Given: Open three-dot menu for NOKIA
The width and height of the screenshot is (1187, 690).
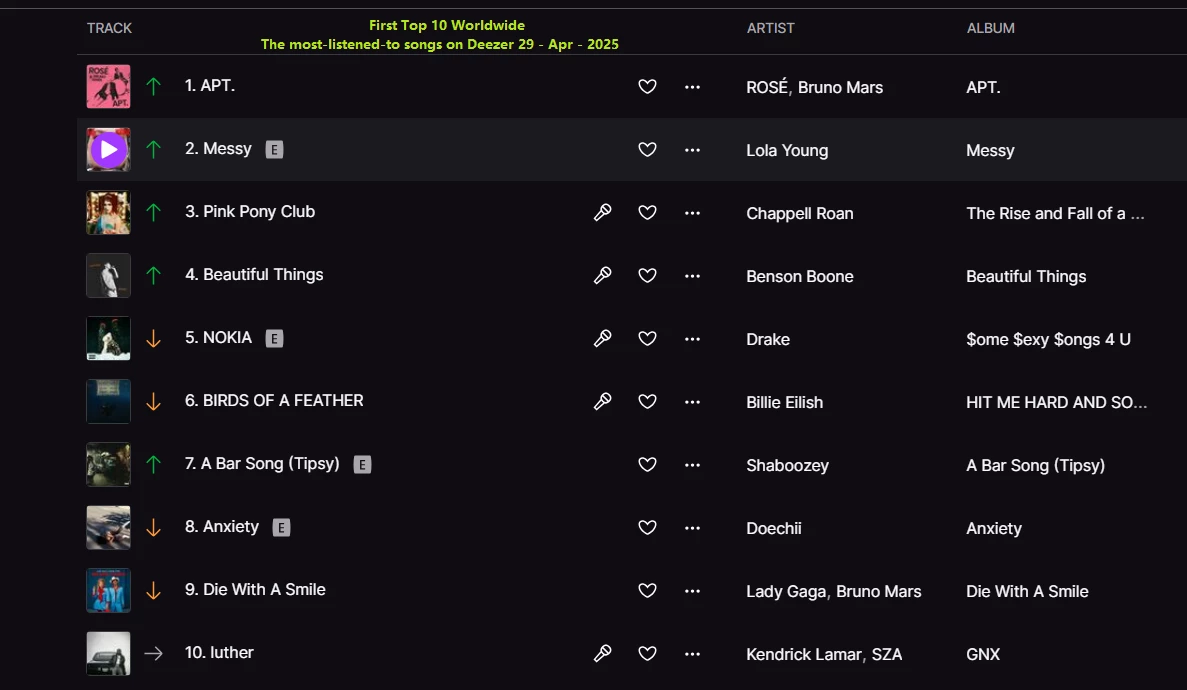Looking at the screenshot, I should coord(692,339).
